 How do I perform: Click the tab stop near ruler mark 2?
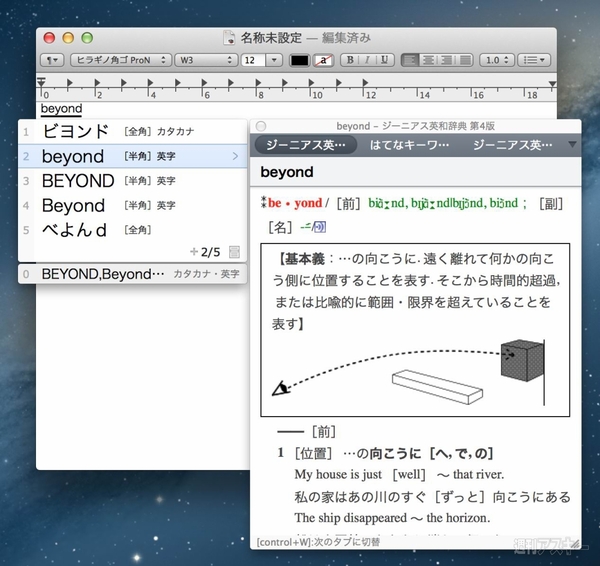coord(97,83)
